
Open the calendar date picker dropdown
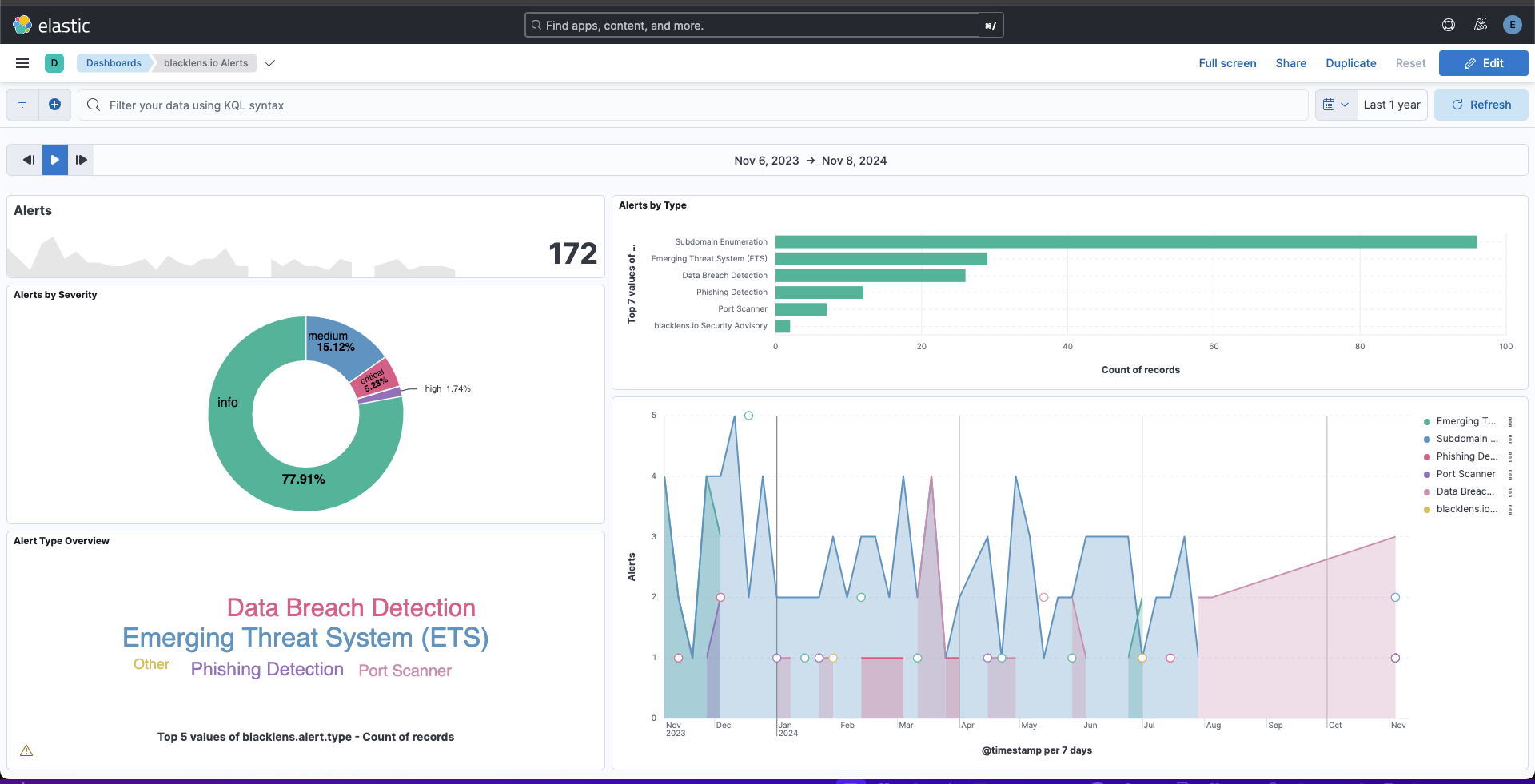(1335, 105)
